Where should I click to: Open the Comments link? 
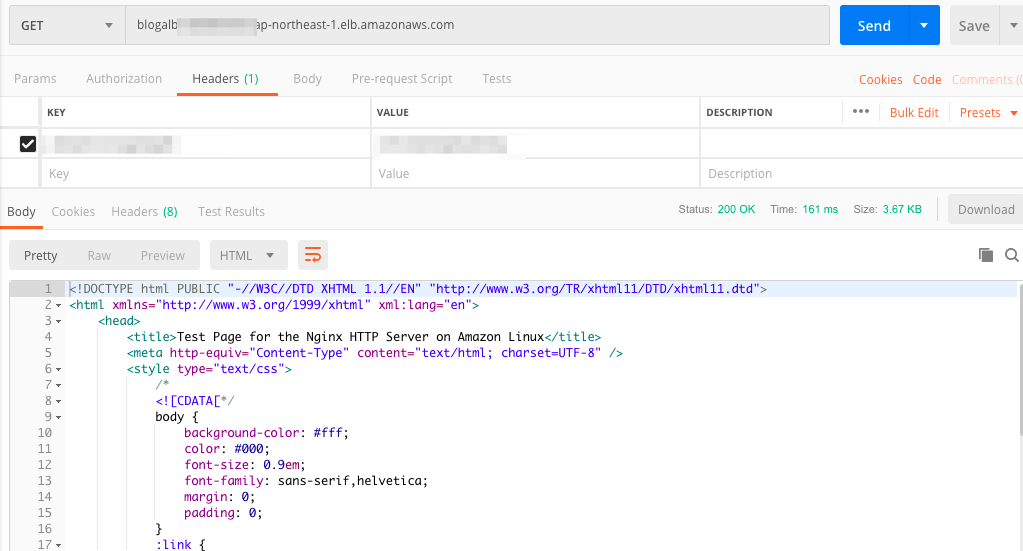coord(986,80)
